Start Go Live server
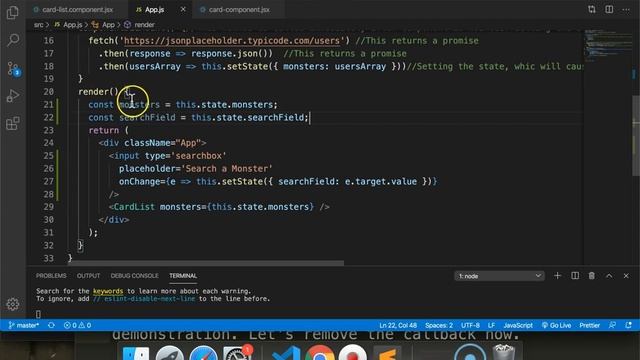 [556, 325]
